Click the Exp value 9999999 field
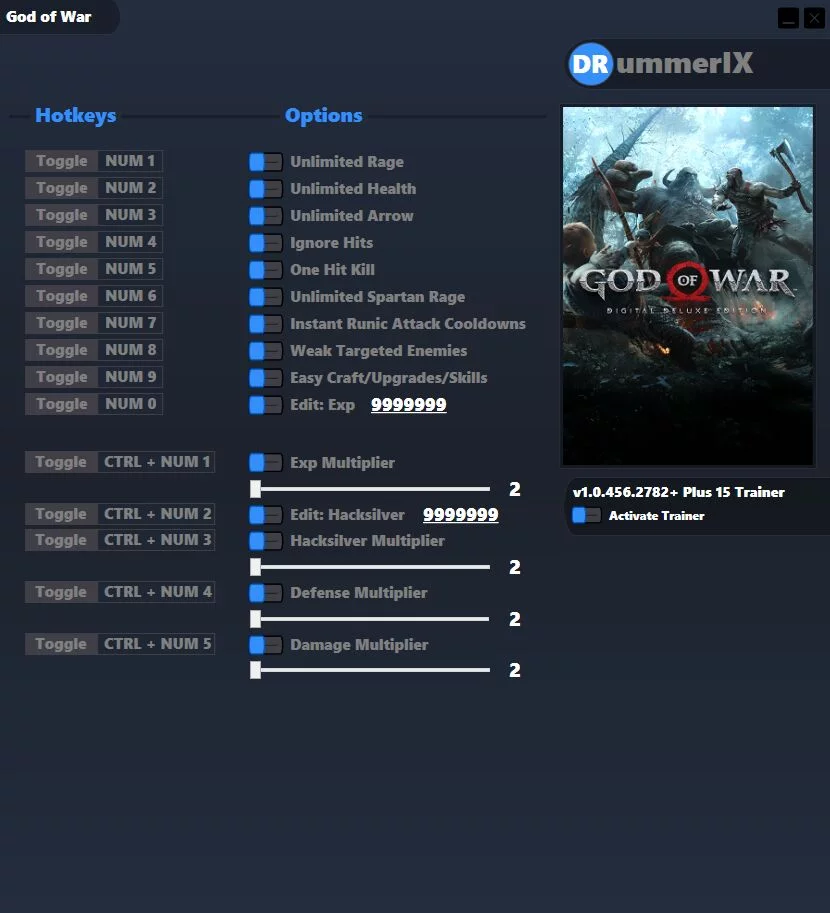The width and height of the screenshot is (830, 913). (409, 405)
